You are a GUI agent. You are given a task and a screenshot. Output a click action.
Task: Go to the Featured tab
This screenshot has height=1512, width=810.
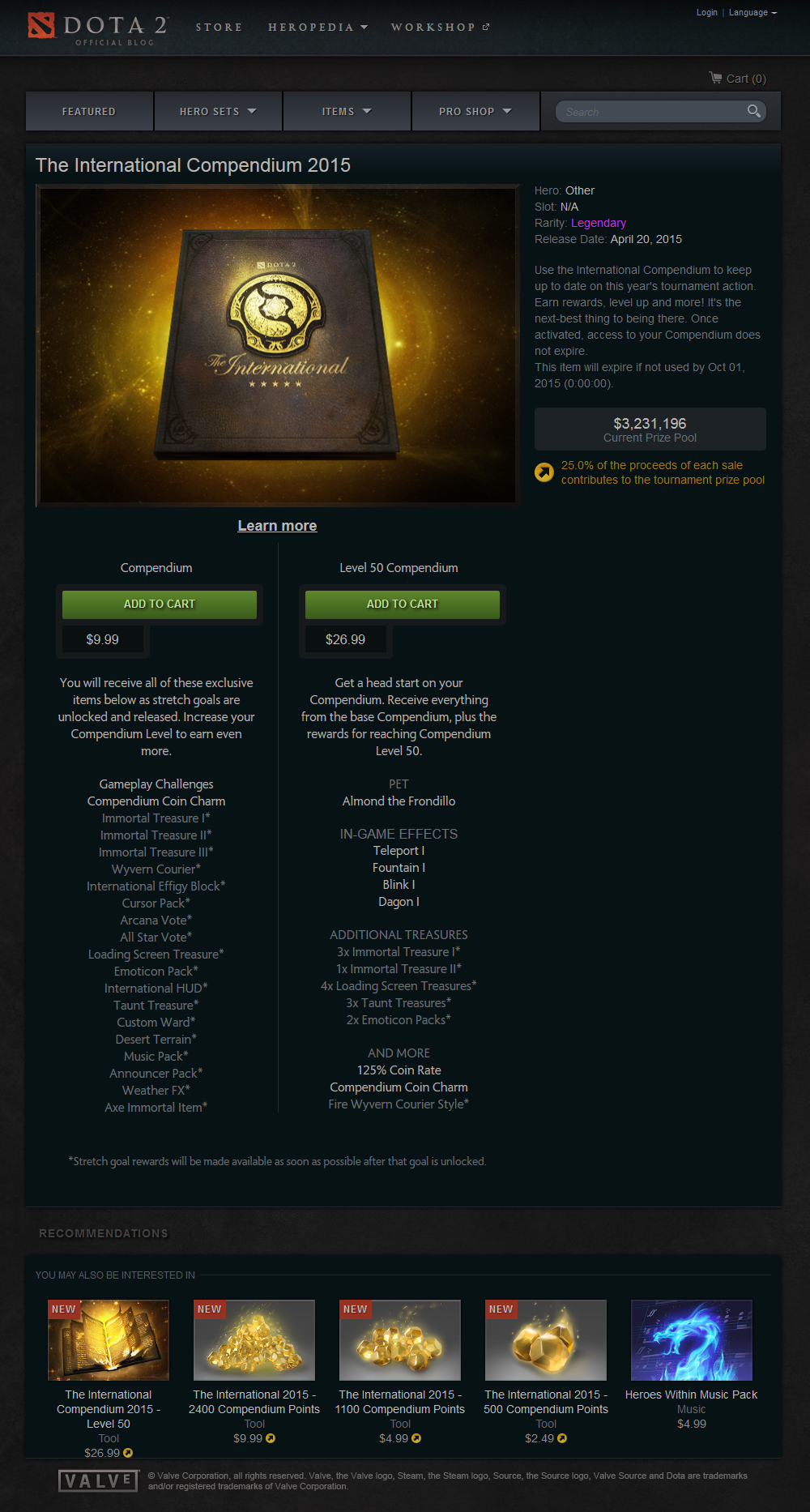[x=89, y=111]
